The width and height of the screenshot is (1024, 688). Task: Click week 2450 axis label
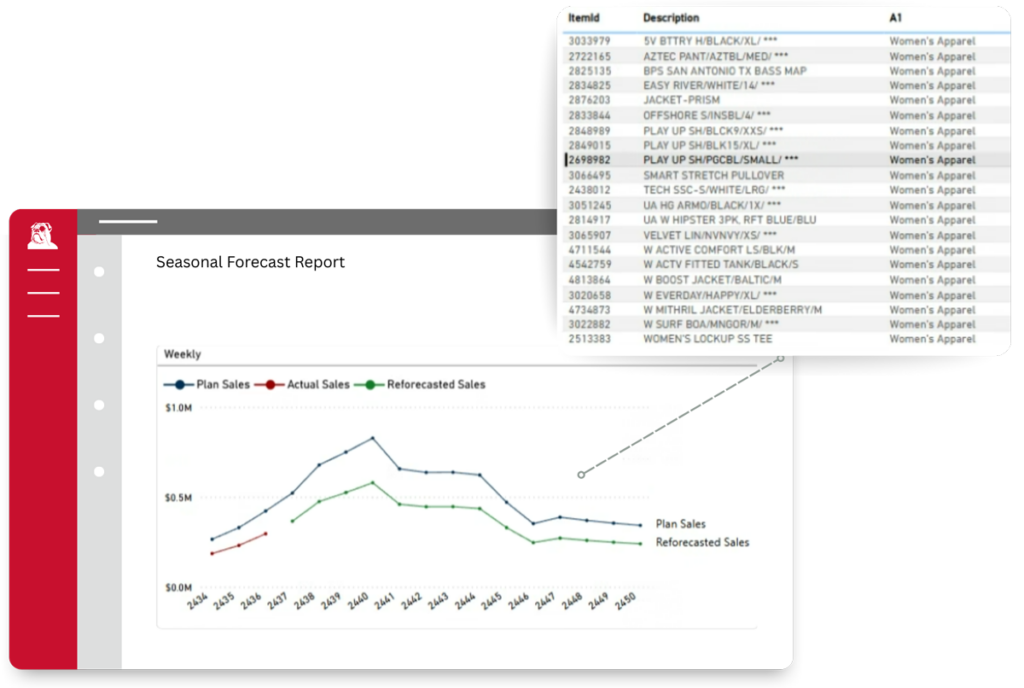click(x=625, y=601)
